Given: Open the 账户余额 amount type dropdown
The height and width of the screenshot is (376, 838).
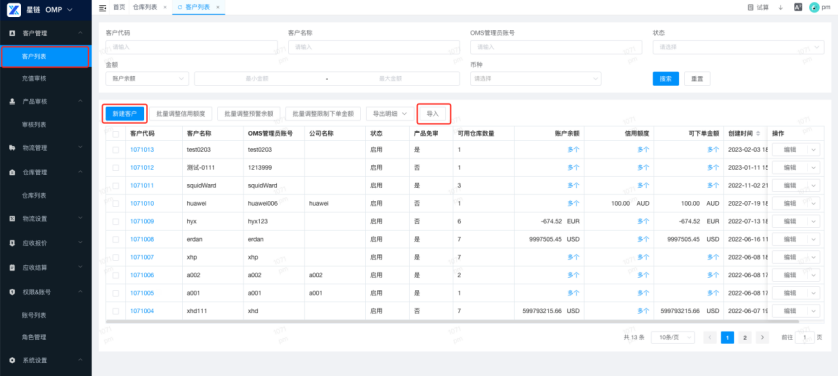Looking at the screenshot, I should tap(147, 79).
